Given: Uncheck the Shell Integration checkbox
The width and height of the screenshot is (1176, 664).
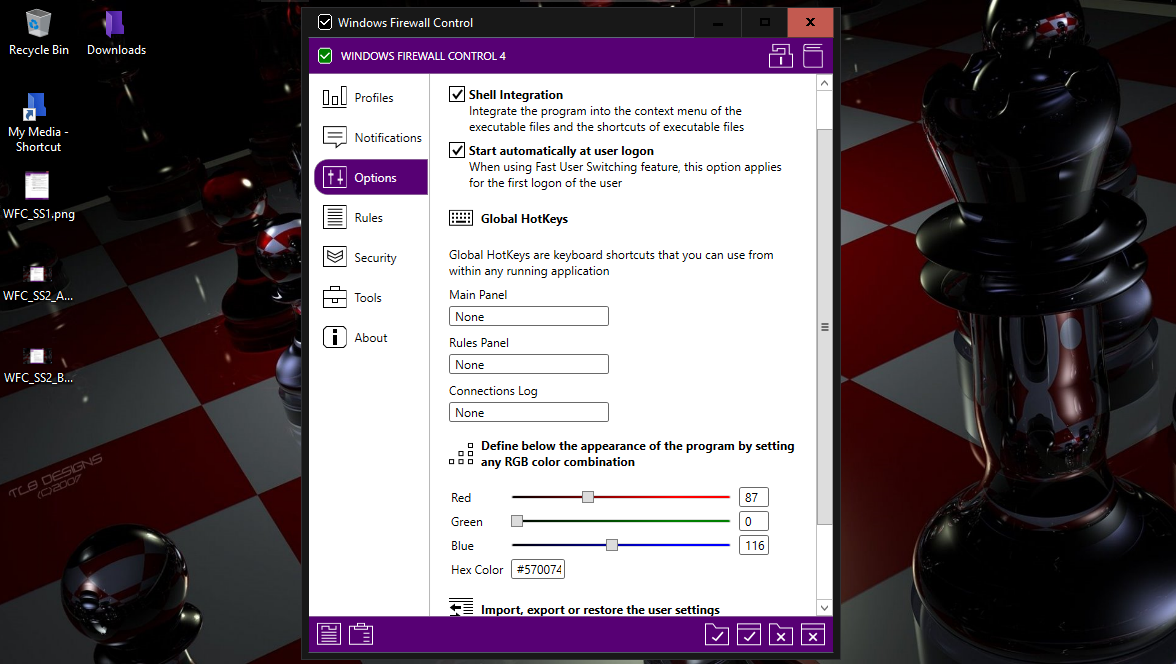Looking at the screenshot, I should click(457, 95).
